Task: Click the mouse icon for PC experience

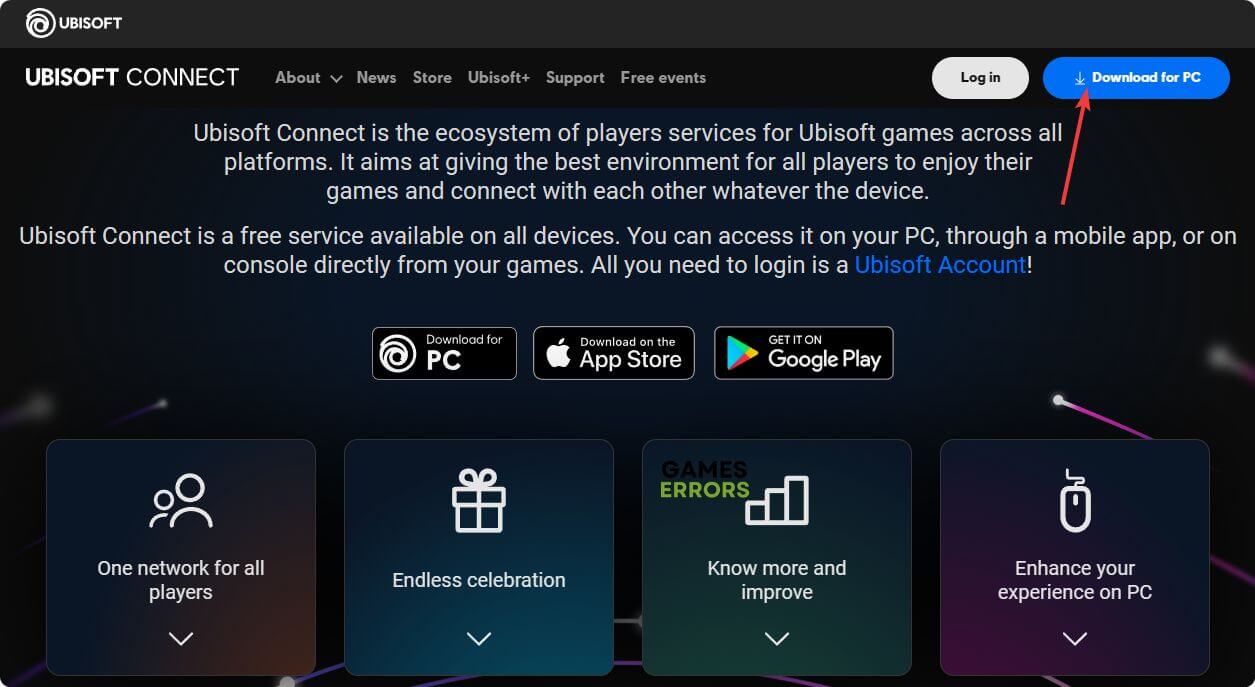Action: coord(1075,500)
